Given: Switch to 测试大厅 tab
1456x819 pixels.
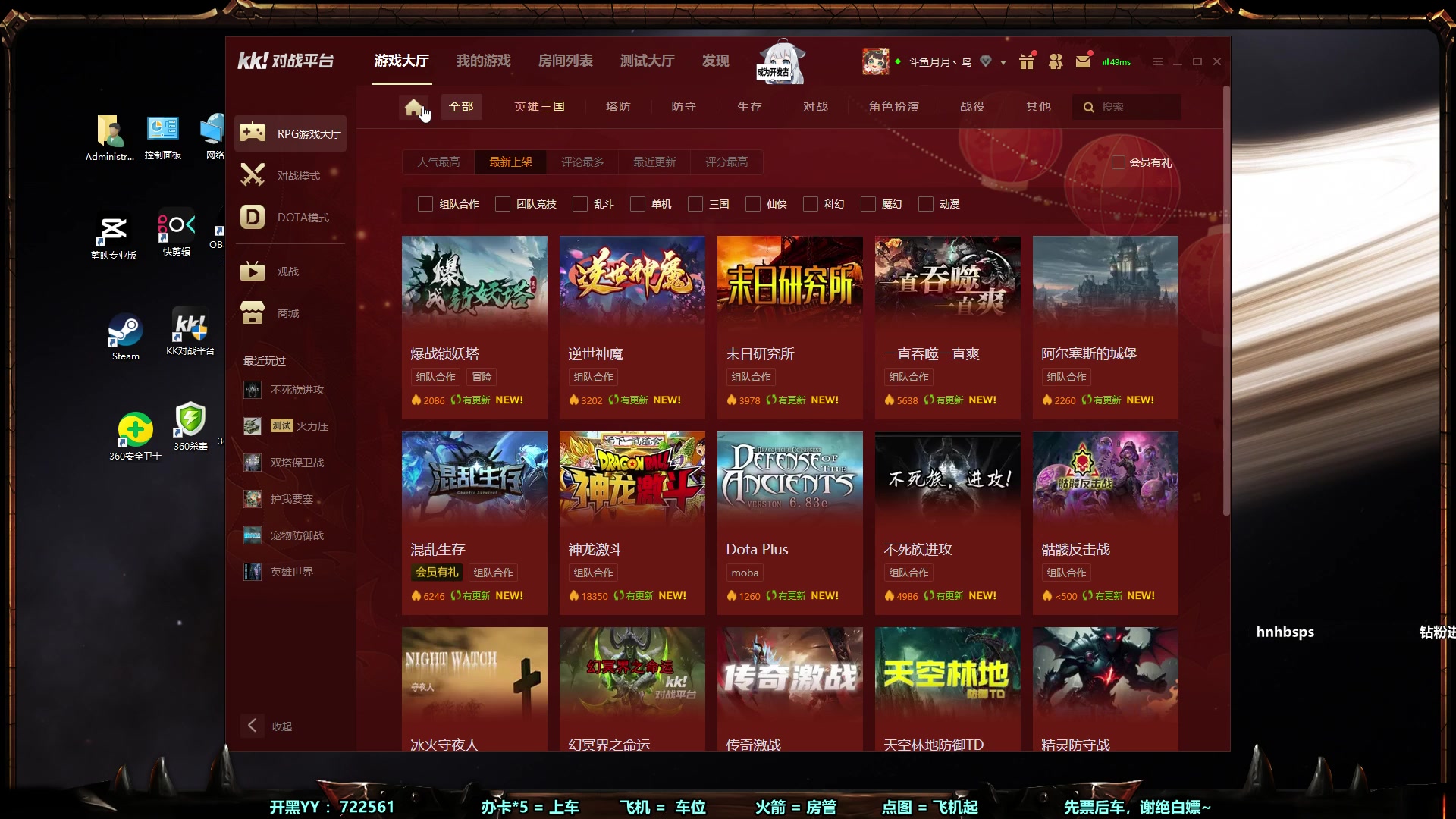Looking at the screenshot, I should tap(647, 61).
